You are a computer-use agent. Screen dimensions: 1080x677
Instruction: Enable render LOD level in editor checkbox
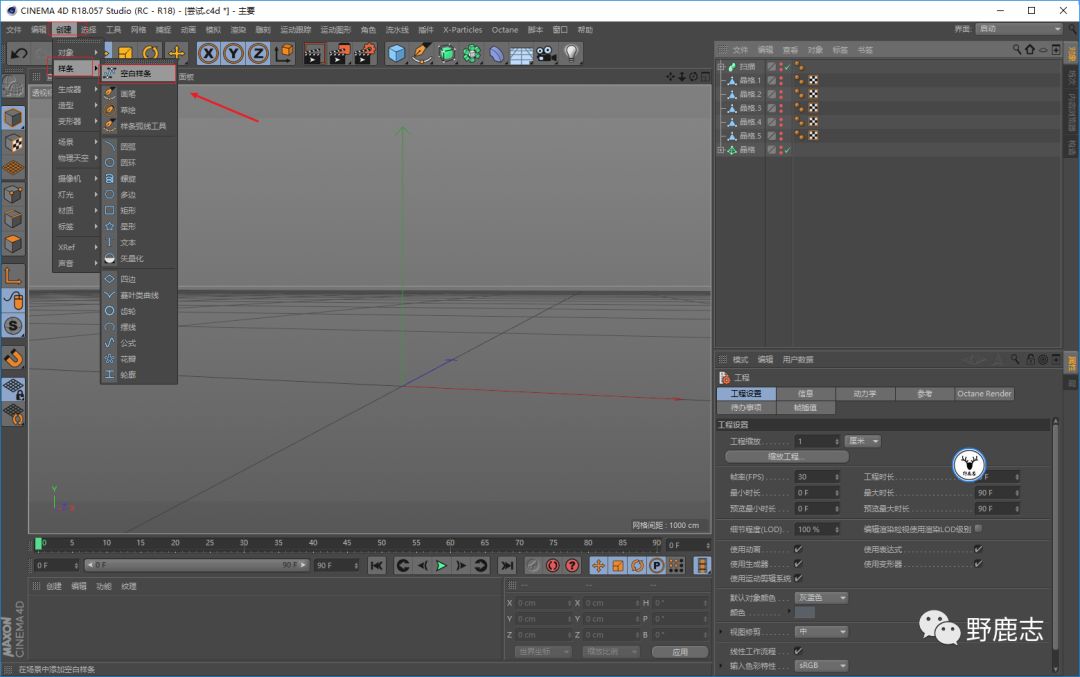pyautogui.click(x=978, y=528)
